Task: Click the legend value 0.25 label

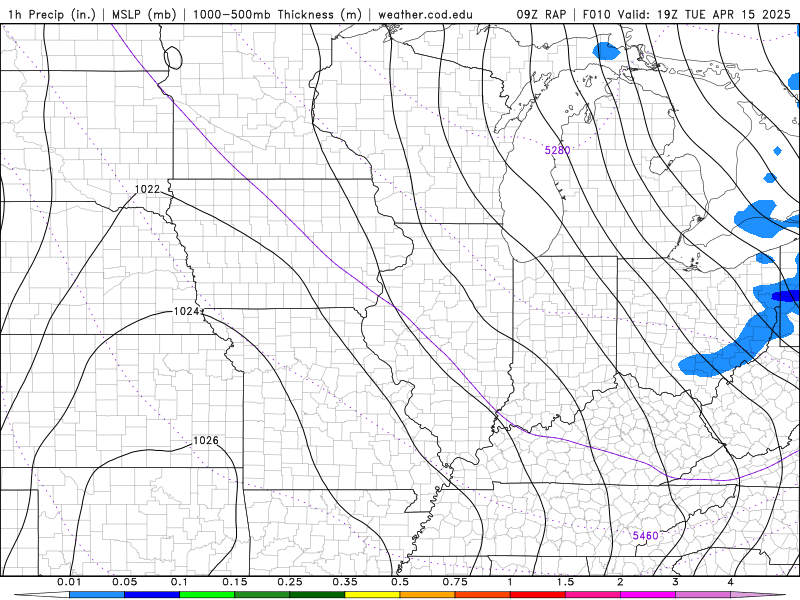Action: [290, 582]
